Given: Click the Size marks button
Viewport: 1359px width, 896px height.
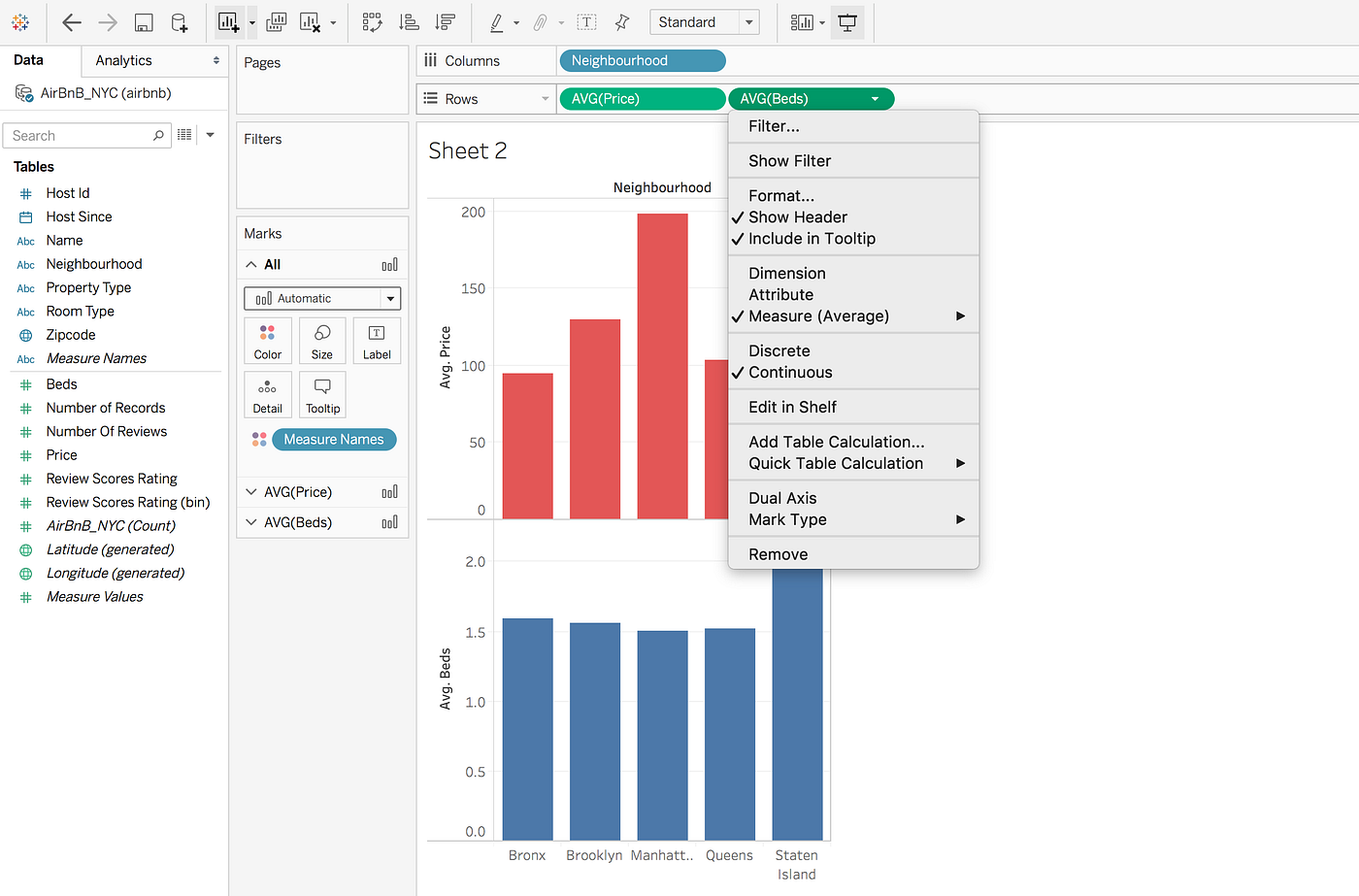Looking at the screenshot, I should click(322, 341).
